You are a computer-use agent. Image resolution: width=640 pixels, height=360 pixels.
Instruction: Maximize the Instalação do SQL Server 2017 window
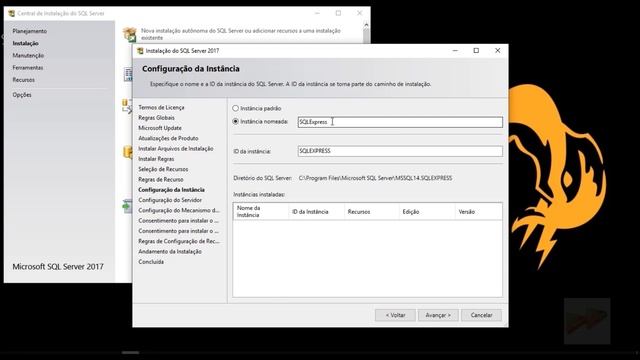click(x=476, y=51)
